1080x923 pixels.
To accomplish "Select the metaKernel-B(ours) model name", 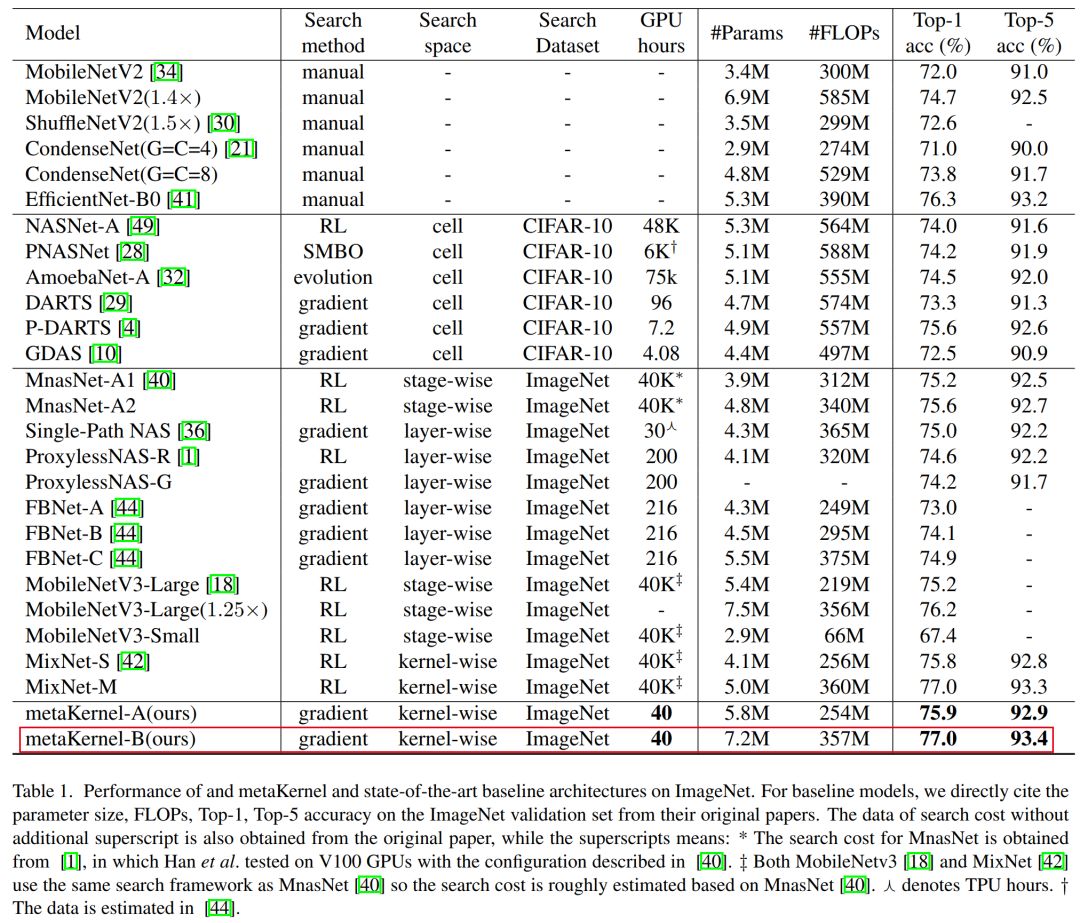I will click(x=111, y=738).
